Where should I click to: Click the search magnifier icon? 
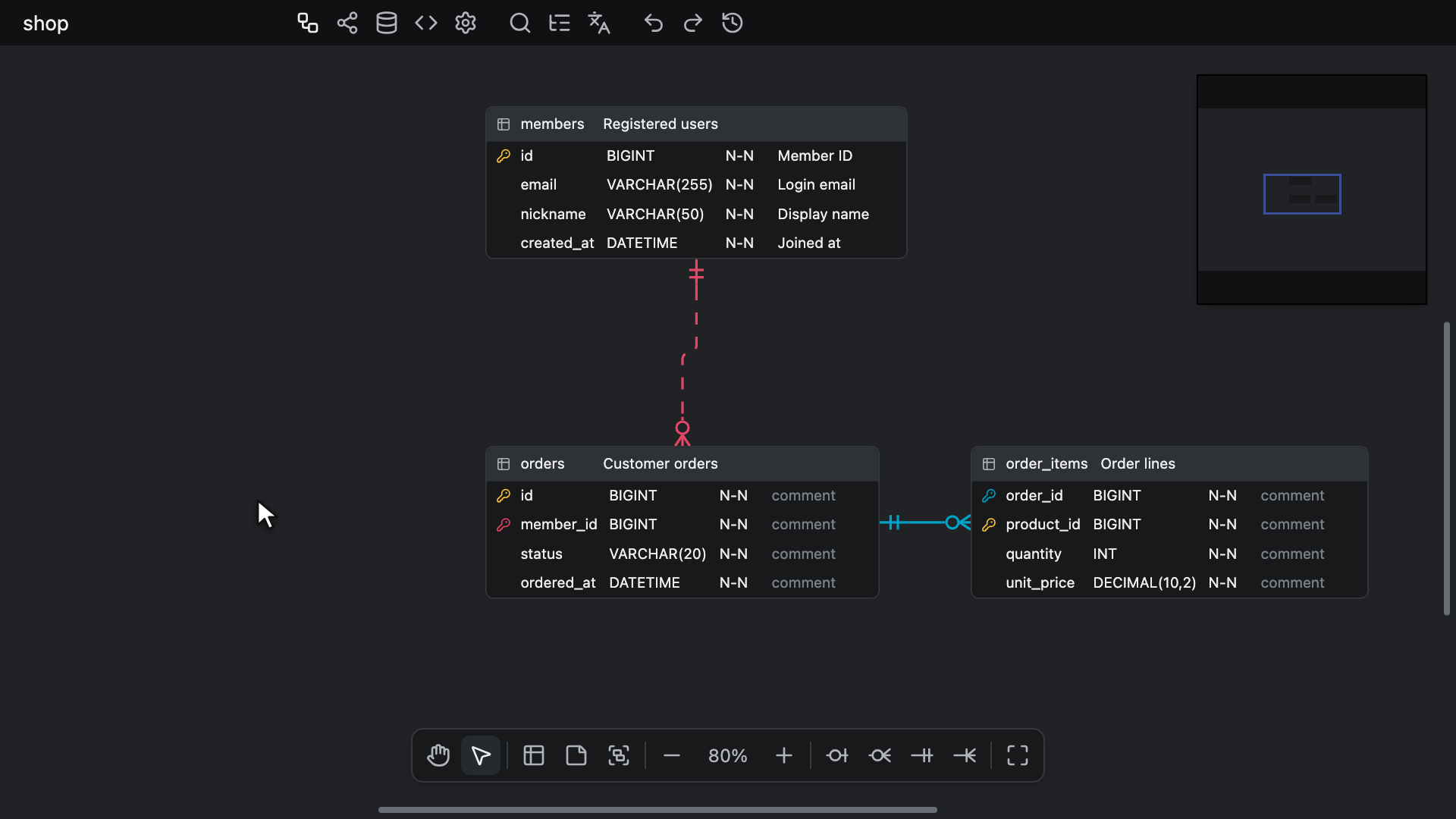[520, 23]
